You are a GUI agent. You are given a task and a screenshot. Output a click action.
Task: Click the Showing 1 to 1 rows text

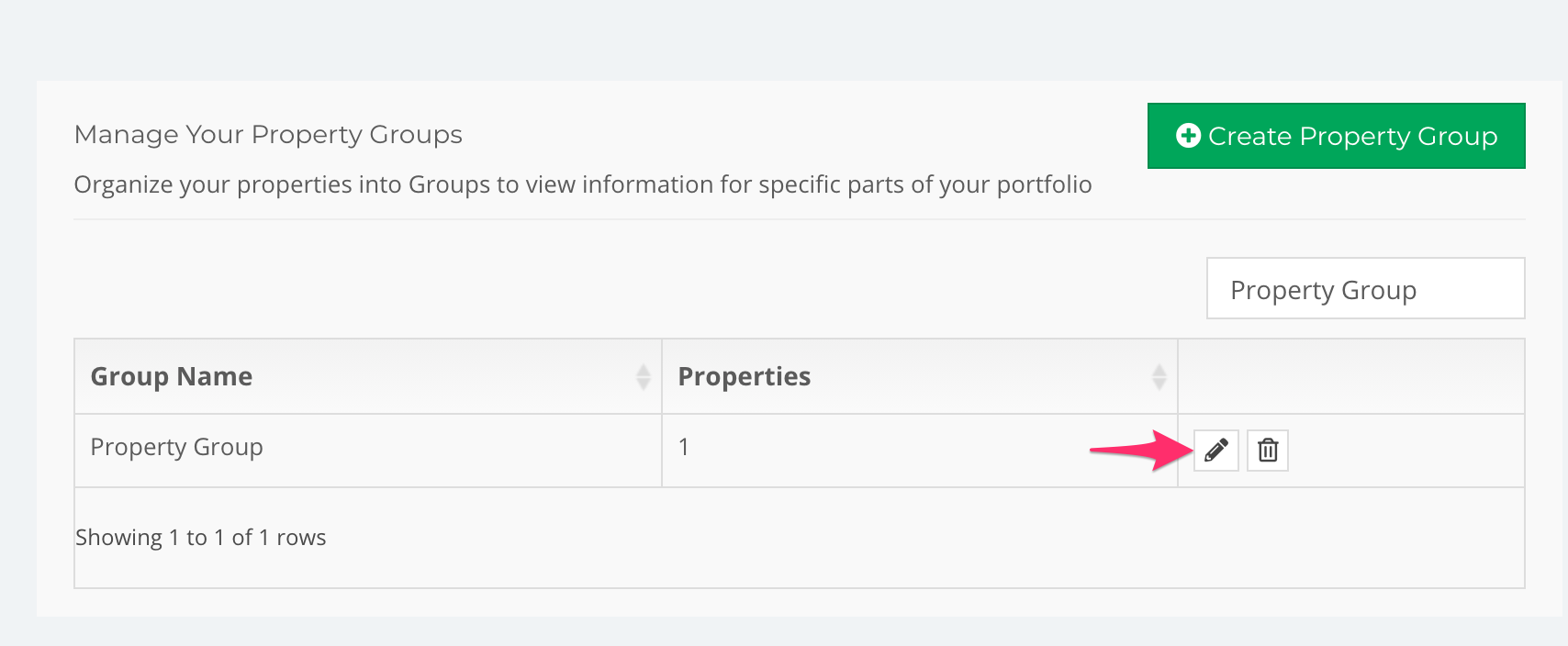click(x=201, y=538)
